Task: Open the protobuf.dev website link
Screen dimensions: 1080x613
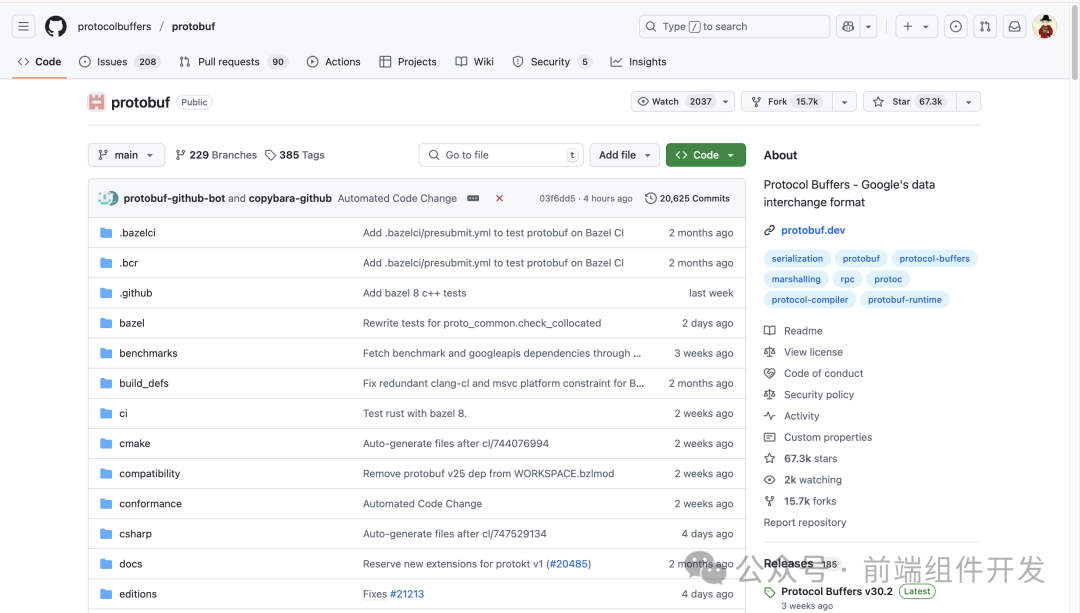Action: point(813,230)
